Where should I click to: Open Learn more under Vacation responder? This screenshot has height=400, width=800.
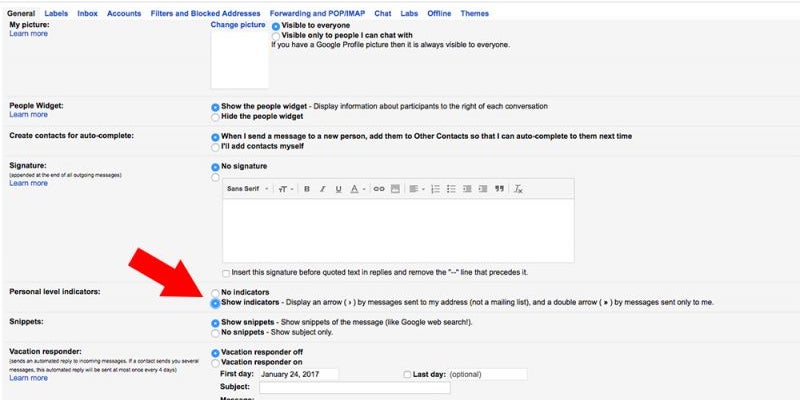(x=29, y=378)
